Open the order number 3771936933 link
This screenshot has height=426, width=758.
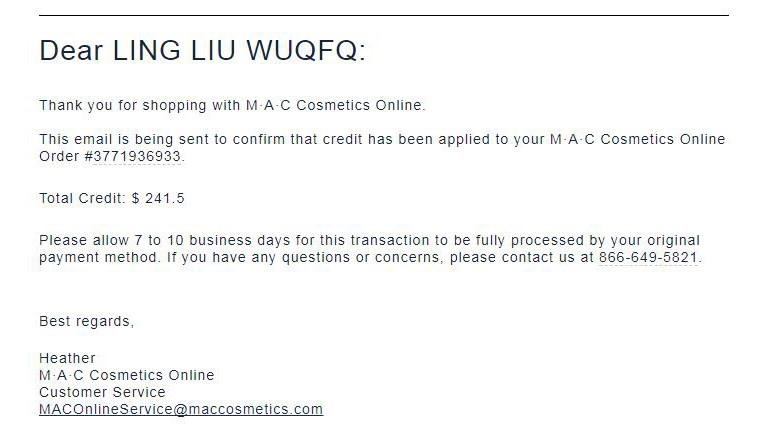click(137, 156)
